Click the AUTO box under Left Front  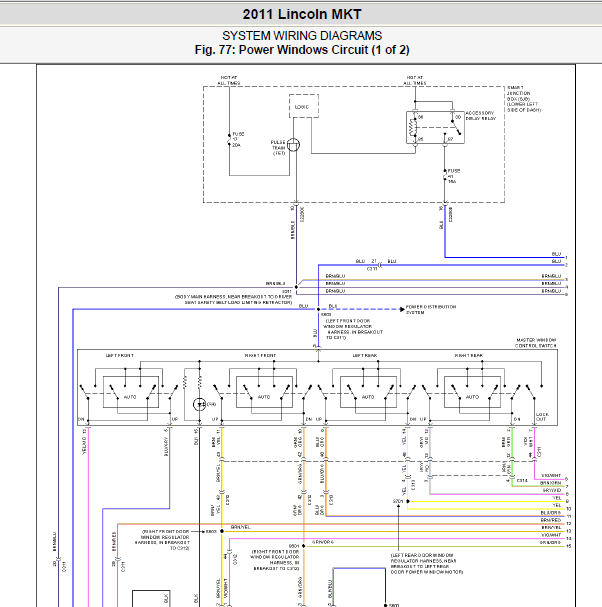click(x=130, y=392)
